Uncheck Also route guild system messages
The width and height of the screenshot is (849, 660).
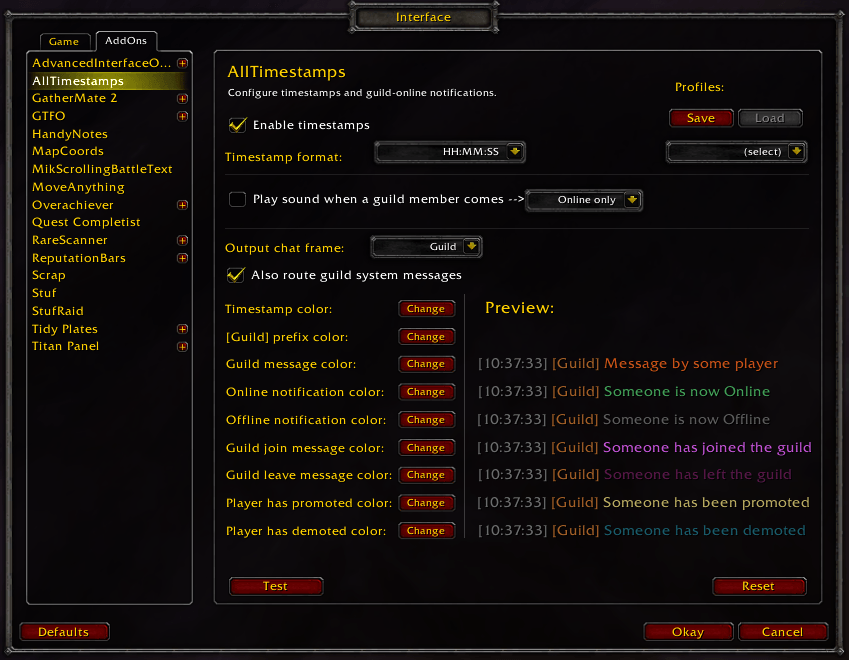[x=236, y=275]
